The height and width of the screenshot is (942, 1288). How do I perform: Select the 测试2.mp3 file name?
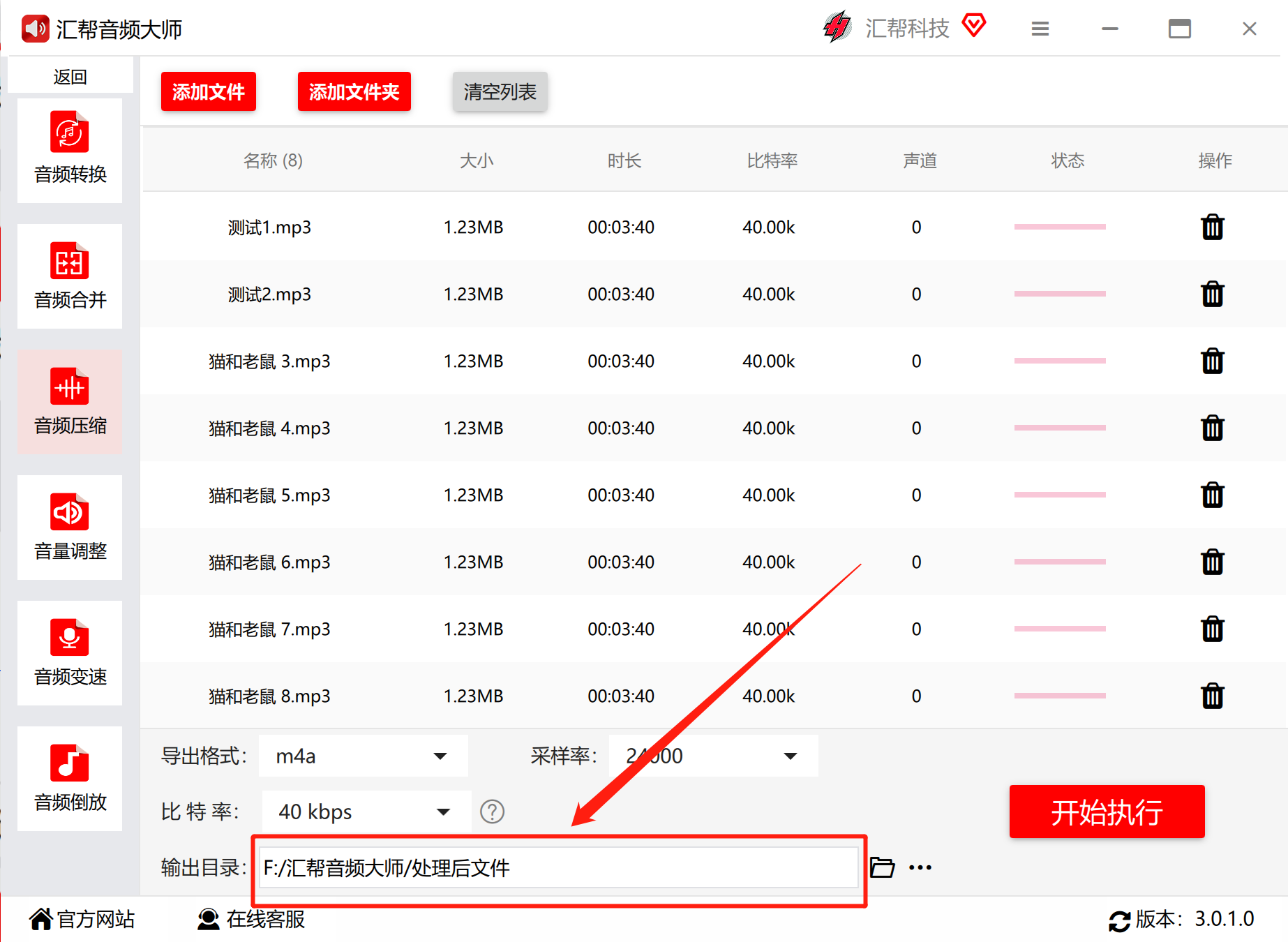coord(269,294)
